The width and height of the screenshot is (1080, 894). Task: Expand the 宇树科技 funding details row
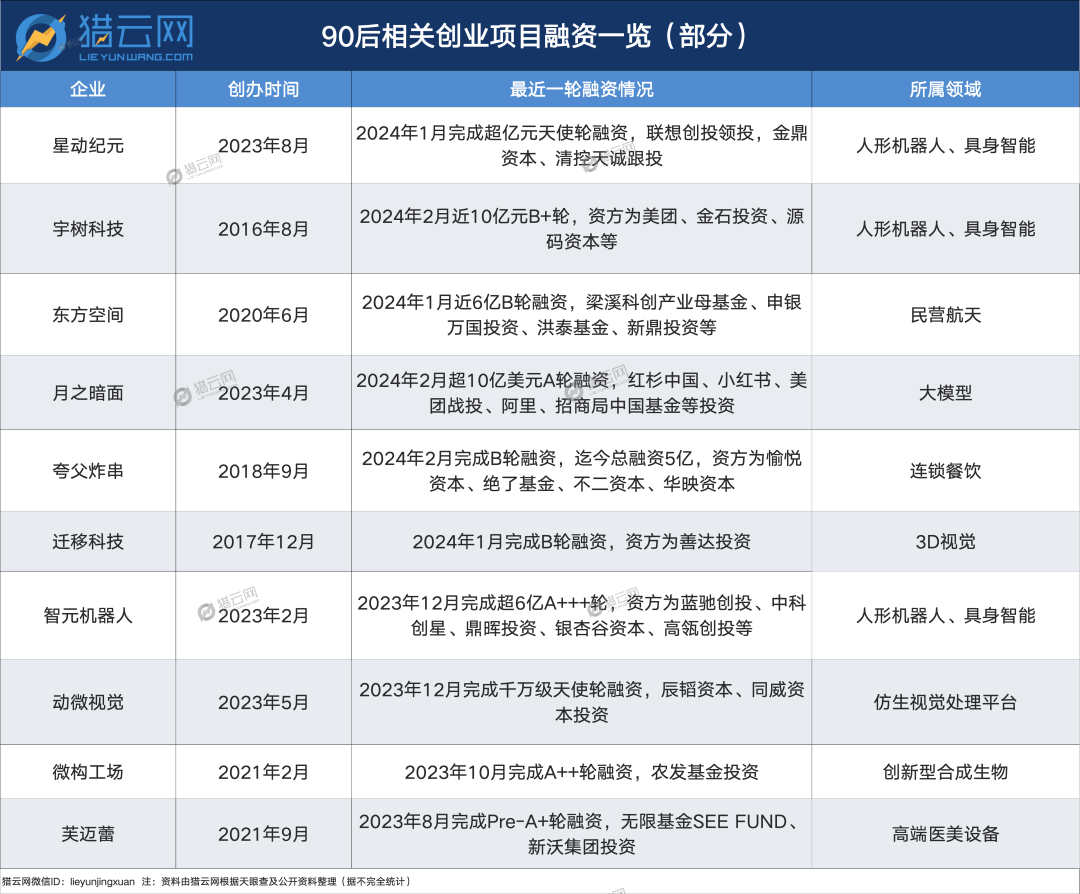[x=580, y=228]
